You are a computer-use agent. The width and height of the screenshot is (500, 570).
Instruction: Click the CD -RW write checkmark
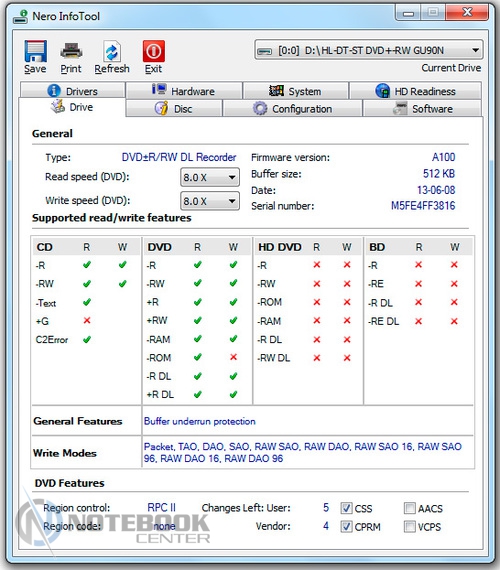[123, 283]
